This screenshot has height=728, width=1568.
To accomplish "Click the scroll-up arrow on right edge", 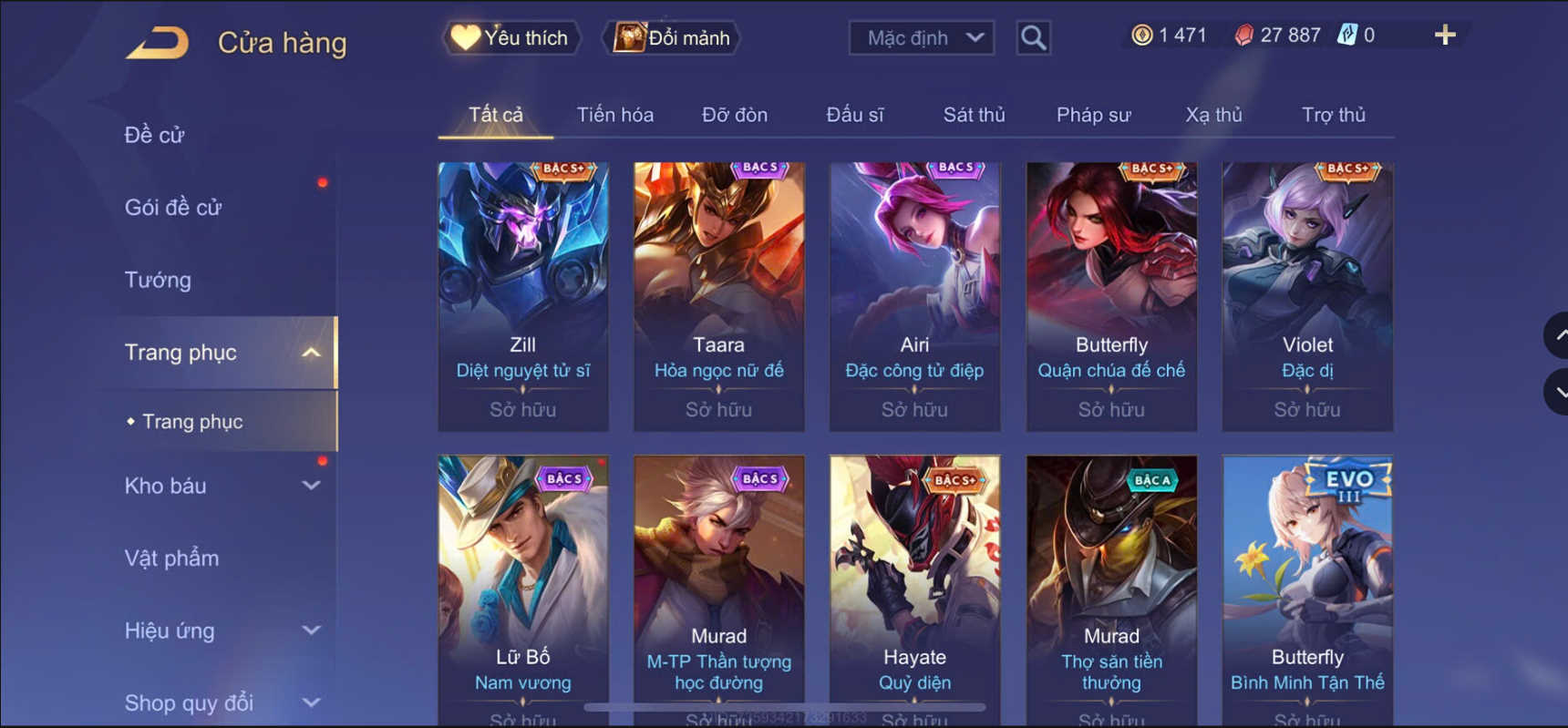I will pos(1557,335).
